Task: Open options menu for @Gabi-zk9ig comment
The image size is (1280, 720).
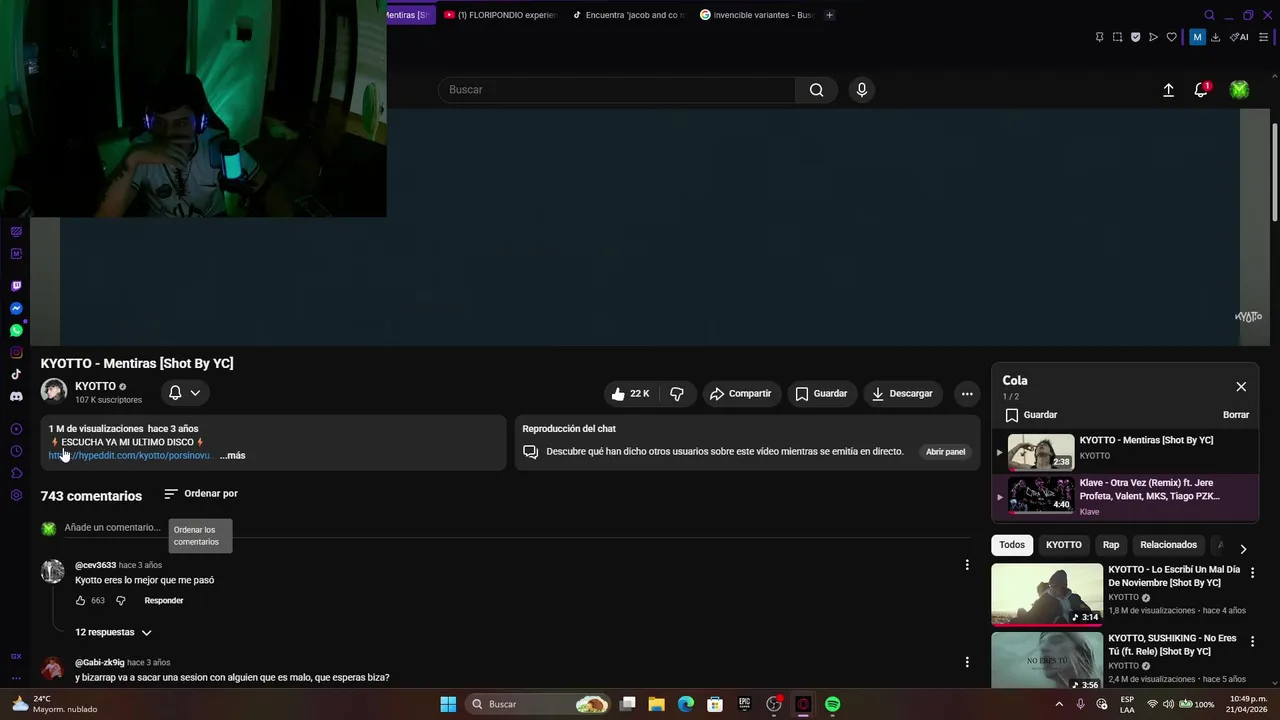Action: [x=967, y=662]
